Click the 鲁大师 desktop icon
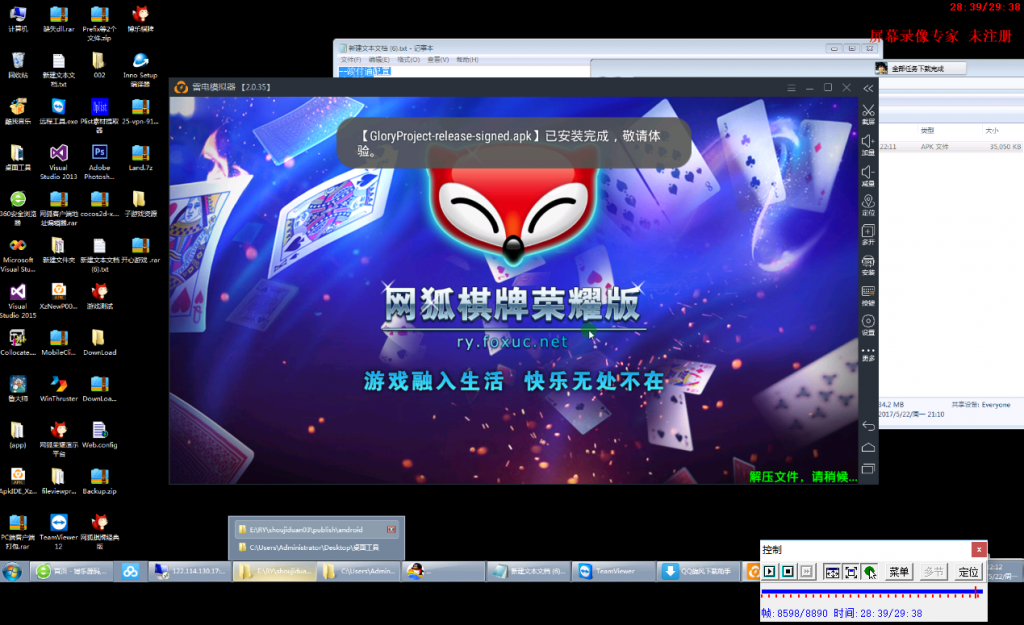The height and width of the screenshot is (625, 1024). (18, 389)
